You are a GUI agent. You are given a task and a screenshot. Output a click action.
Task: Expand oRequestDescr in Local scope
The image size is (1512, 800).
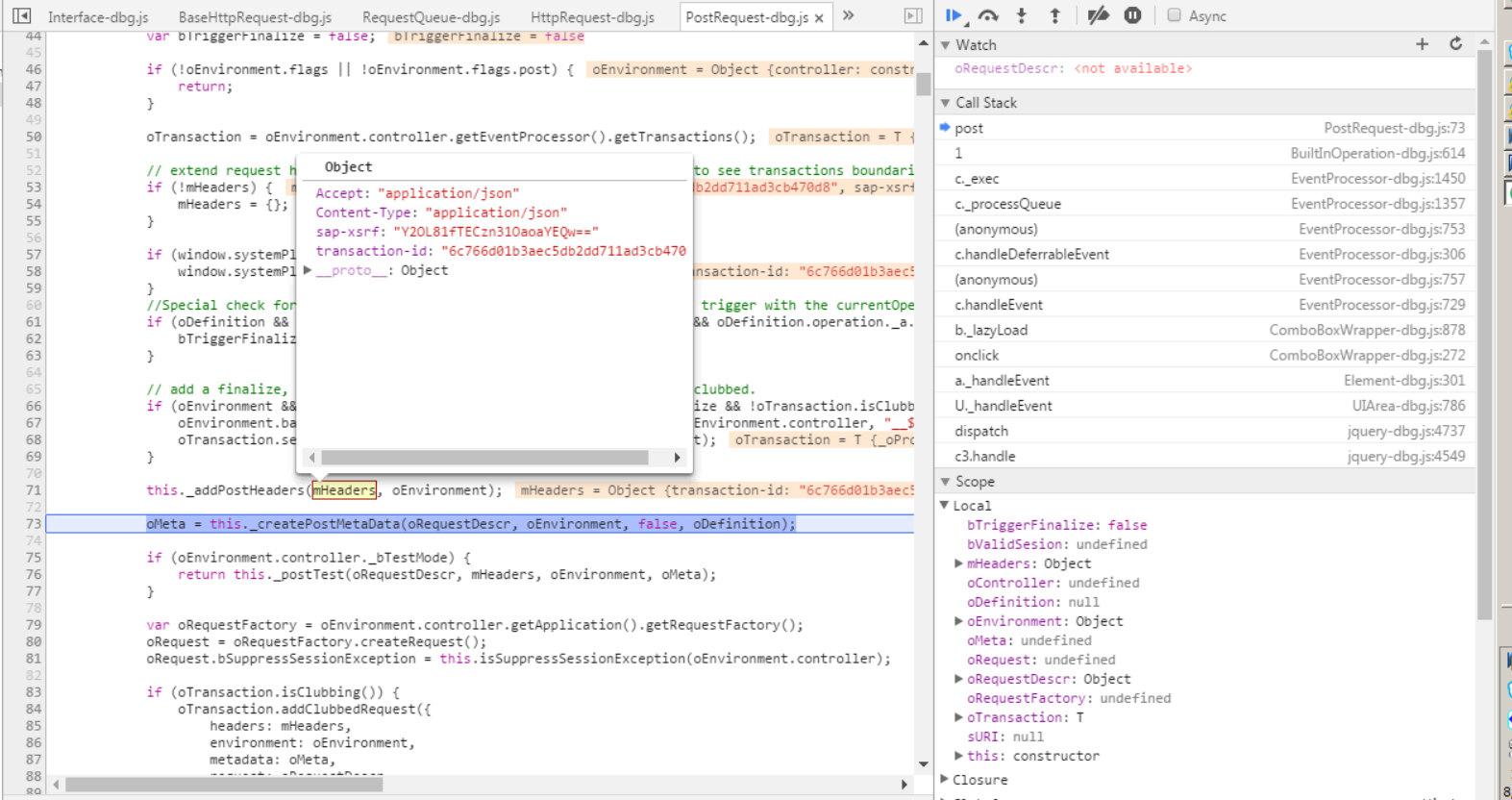(x=958, y=679)
